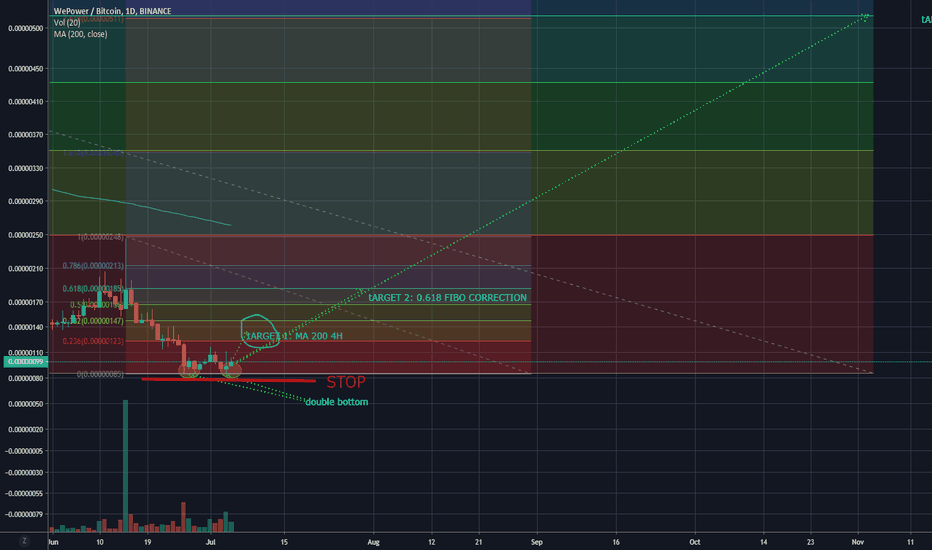Select the Jul date on time axis

(210, 542)
